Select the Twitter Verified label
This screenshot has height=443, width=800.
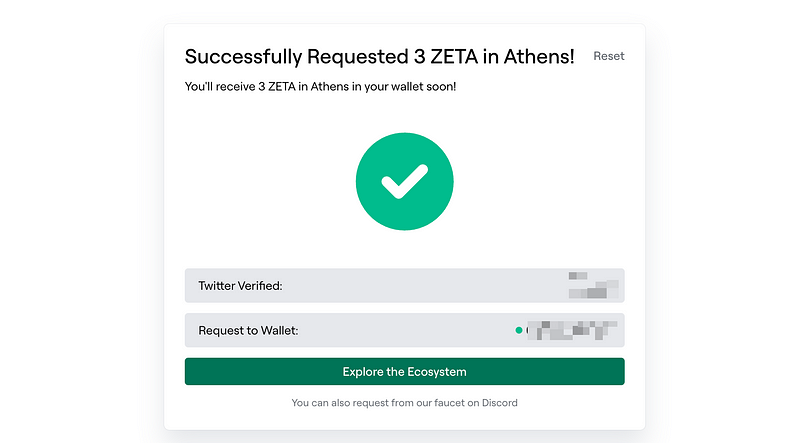[x=240, y=286]
